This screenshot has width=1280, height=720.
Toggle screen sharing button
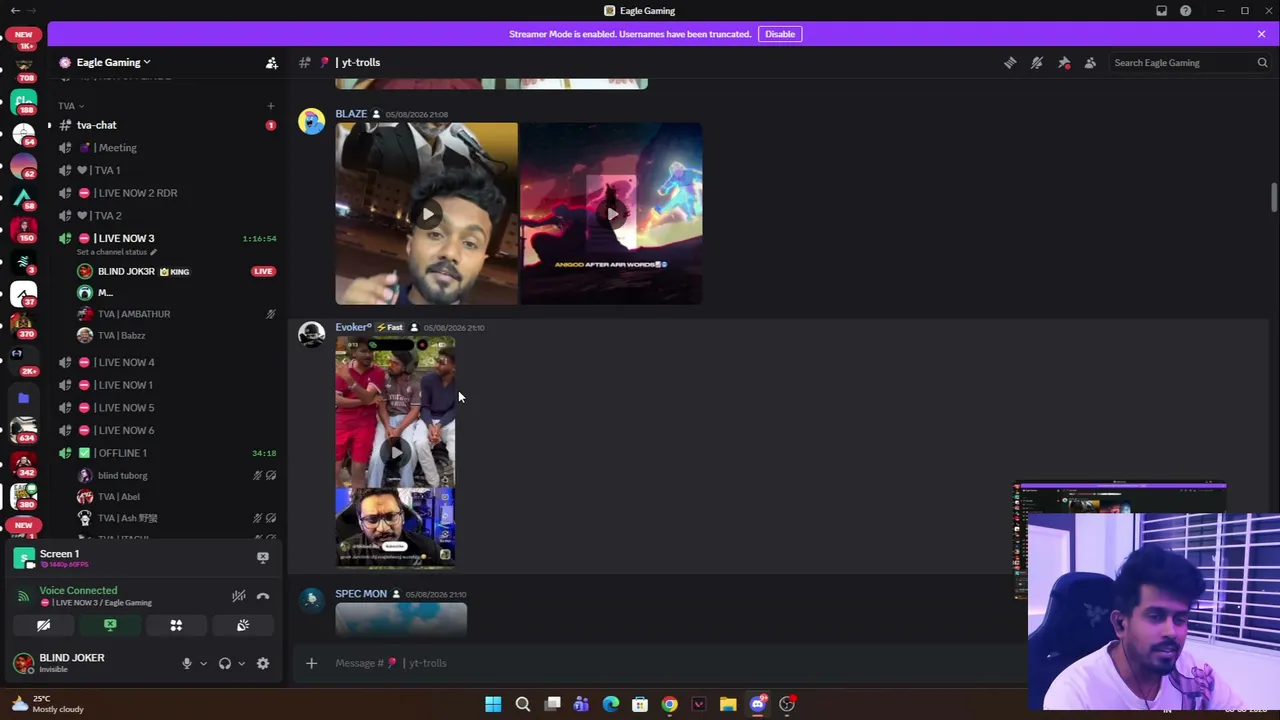pos(110,625)
